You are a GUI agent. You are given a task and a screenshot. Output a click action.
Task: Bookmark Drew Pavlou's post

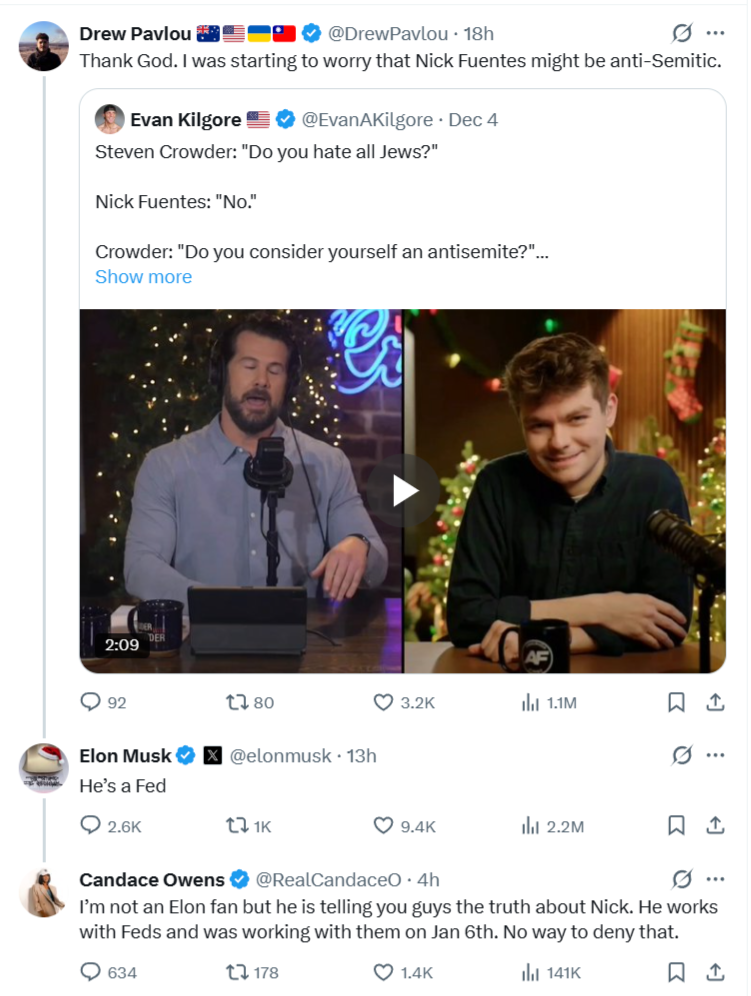click(x=676, y=703)
